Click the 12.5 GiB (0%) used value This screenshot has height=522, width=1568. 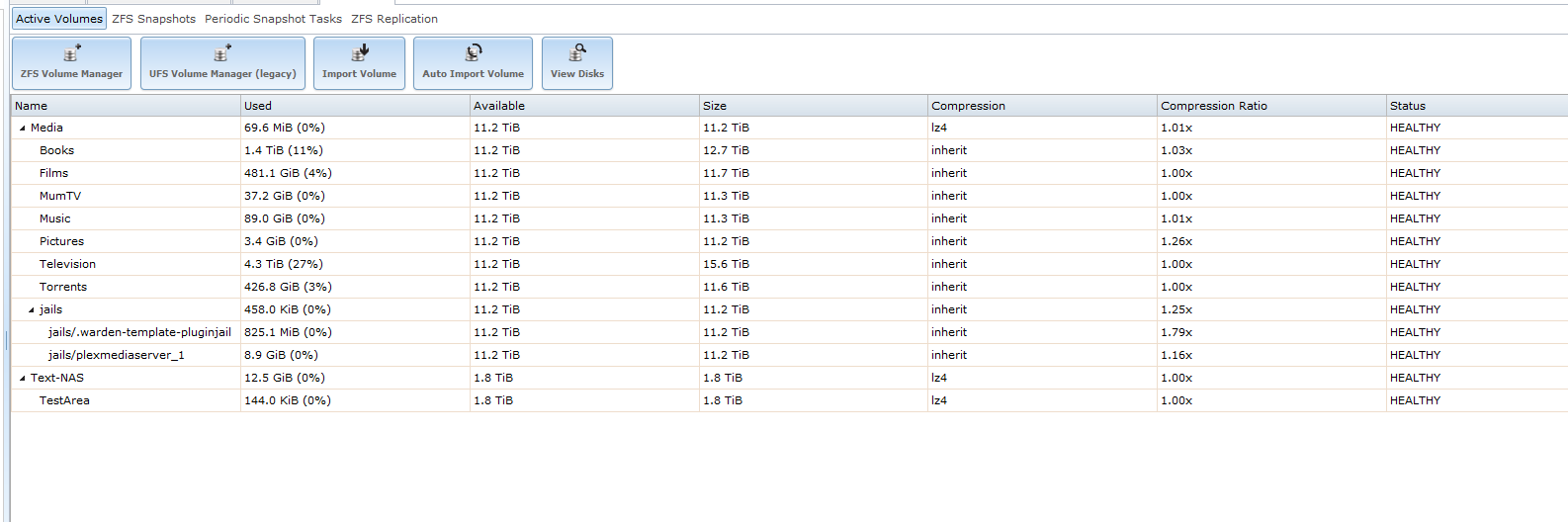[x=285, y=378]
